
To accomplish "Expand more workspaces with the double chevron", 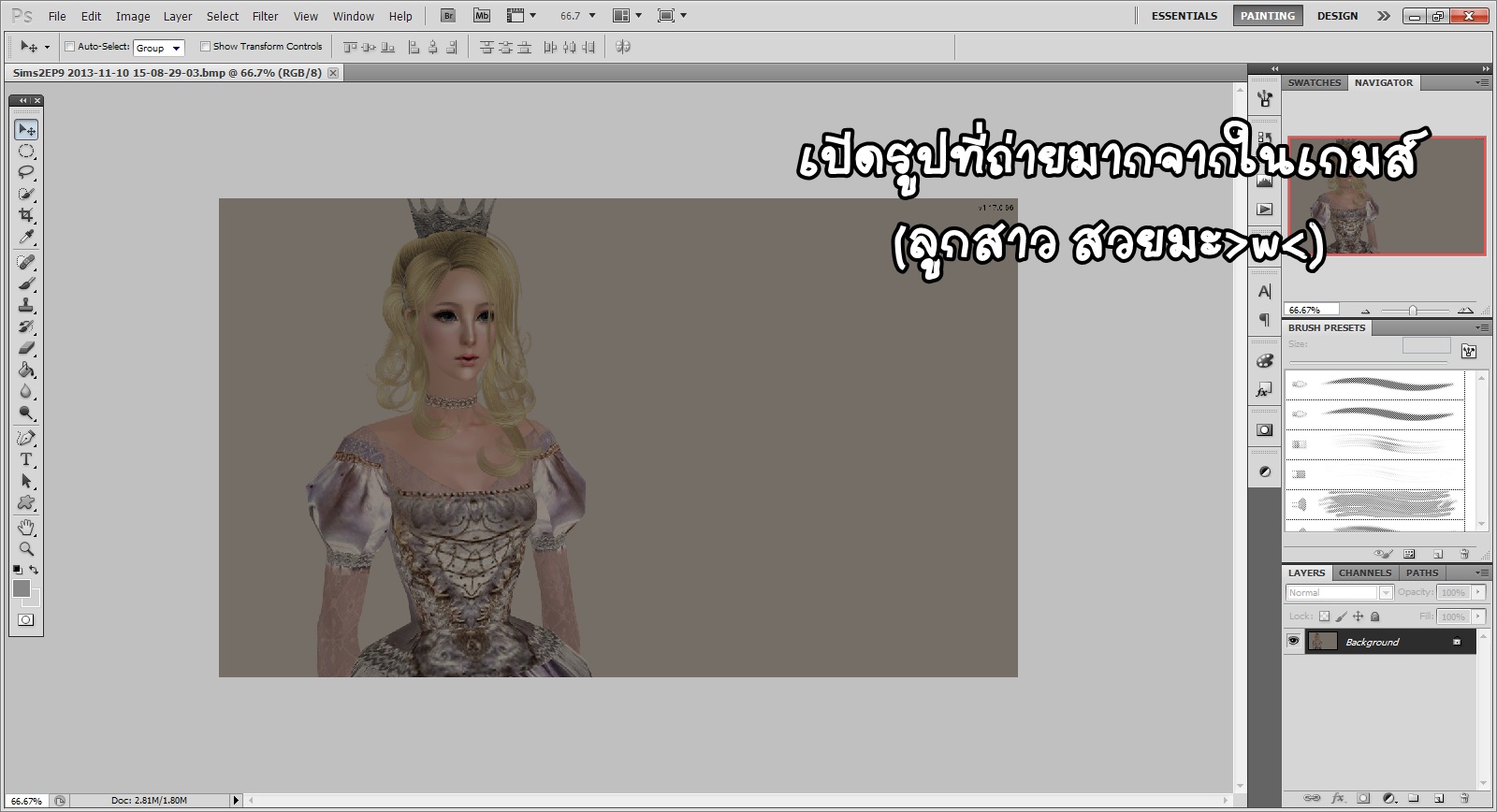I will coord(1384,16).
